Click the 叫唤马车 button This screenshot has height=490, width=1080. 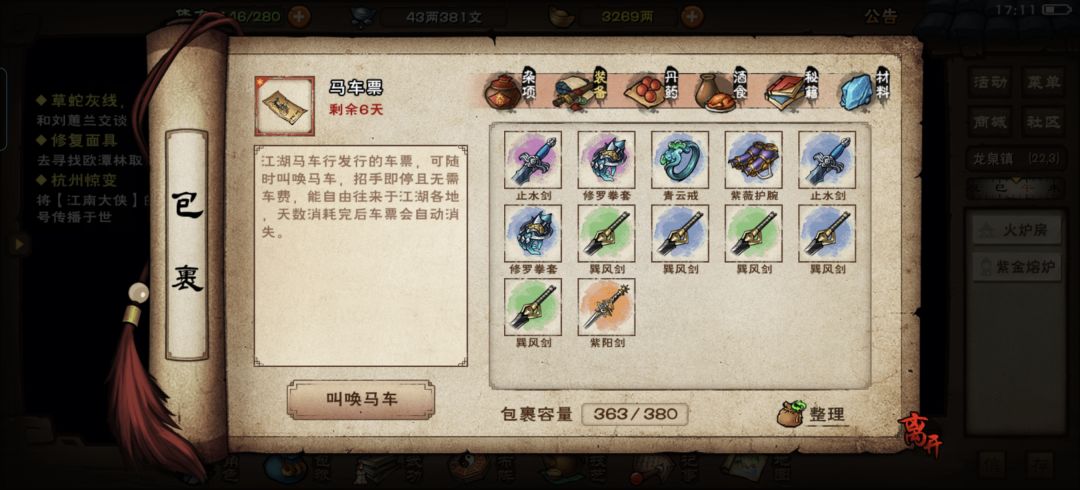361,399
